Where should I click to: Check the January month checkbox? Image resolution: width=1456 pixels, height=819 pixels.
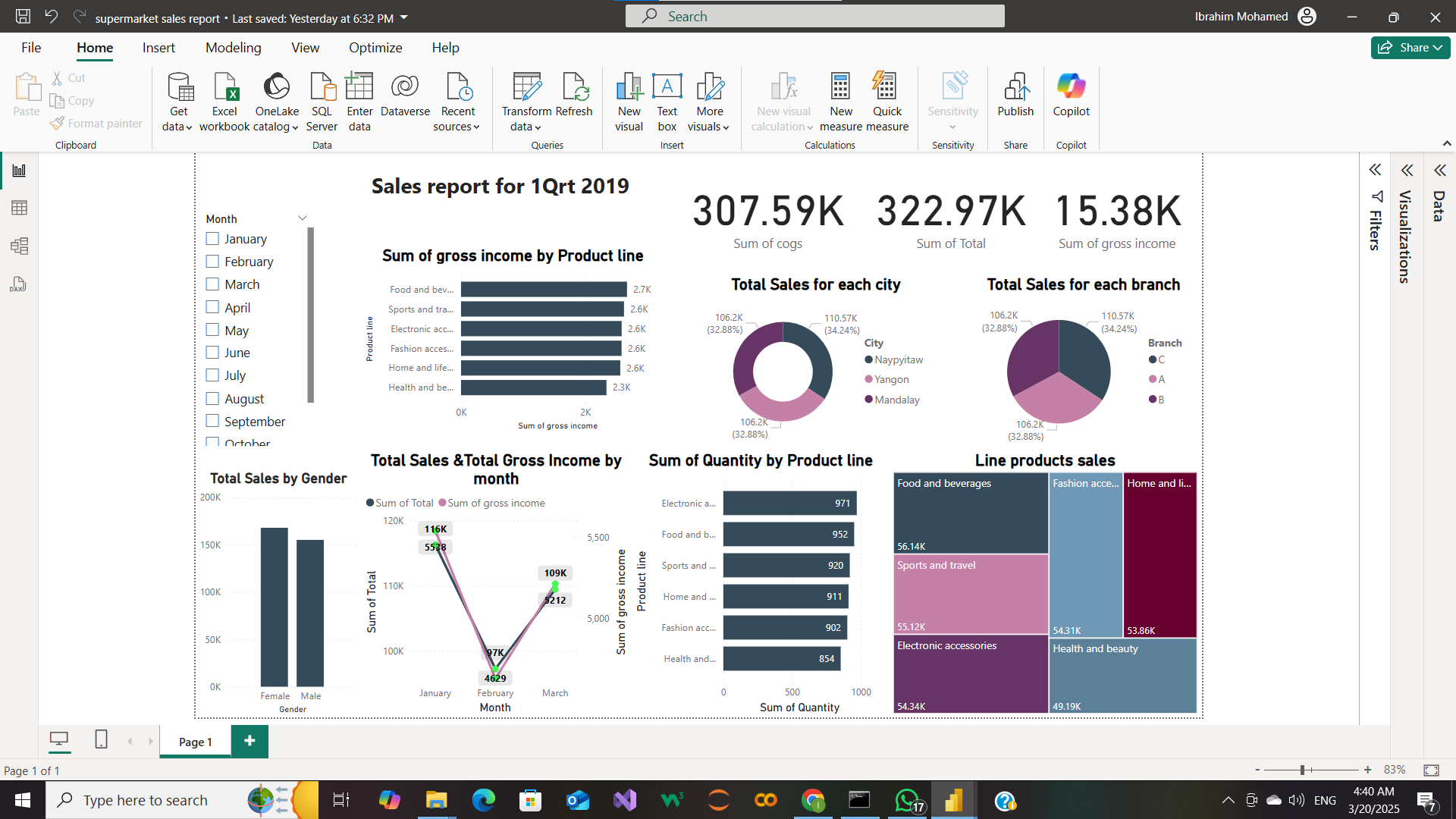(x=212, y=239)
